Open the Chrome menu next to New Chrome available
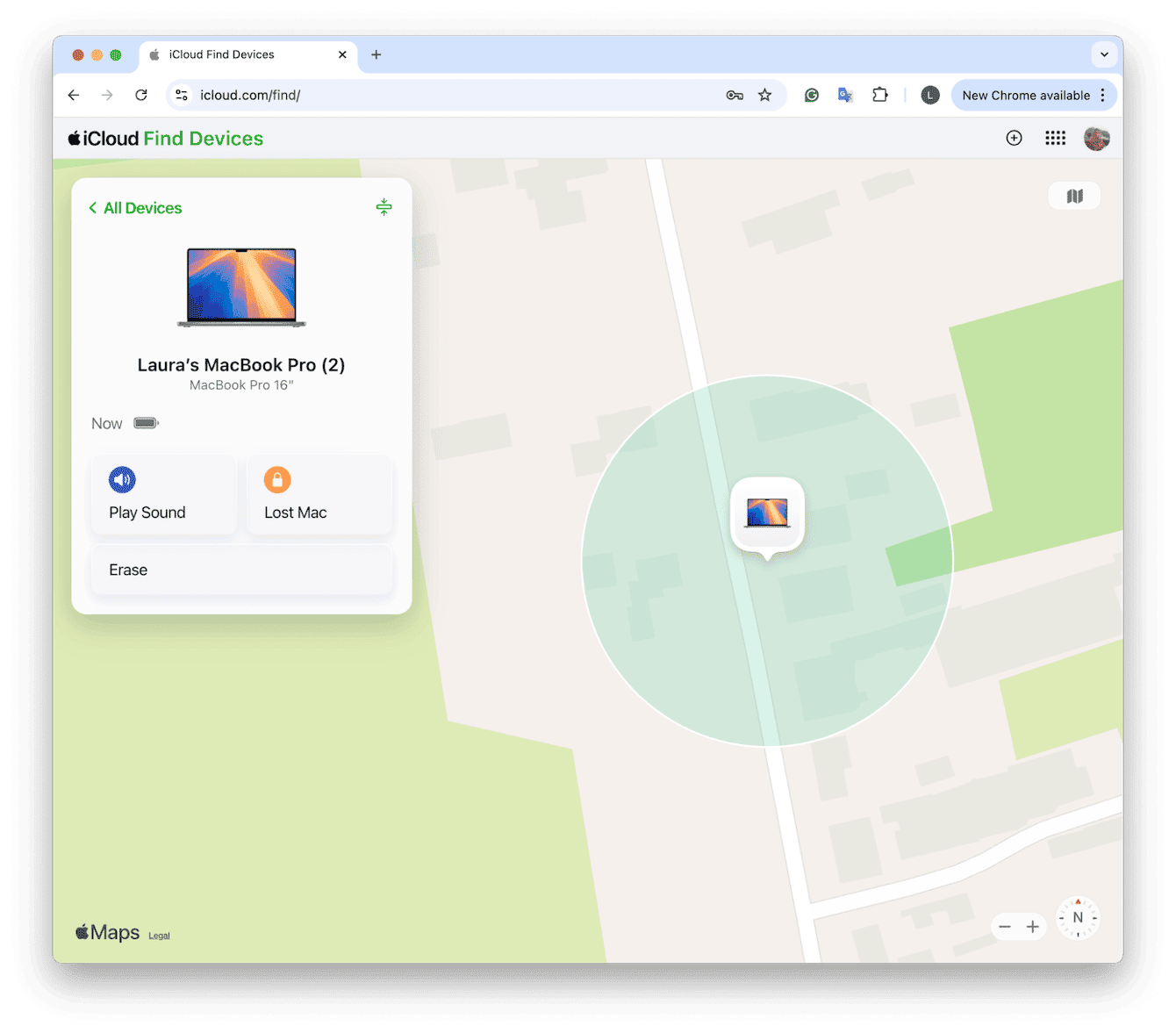The image size is (1176, 1033). 1102,95
